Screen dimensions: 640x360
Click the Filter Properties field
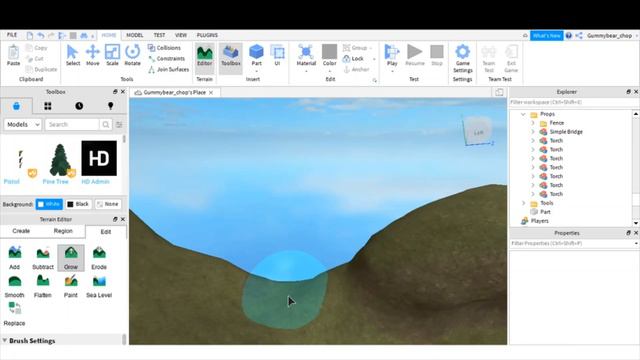571,243
